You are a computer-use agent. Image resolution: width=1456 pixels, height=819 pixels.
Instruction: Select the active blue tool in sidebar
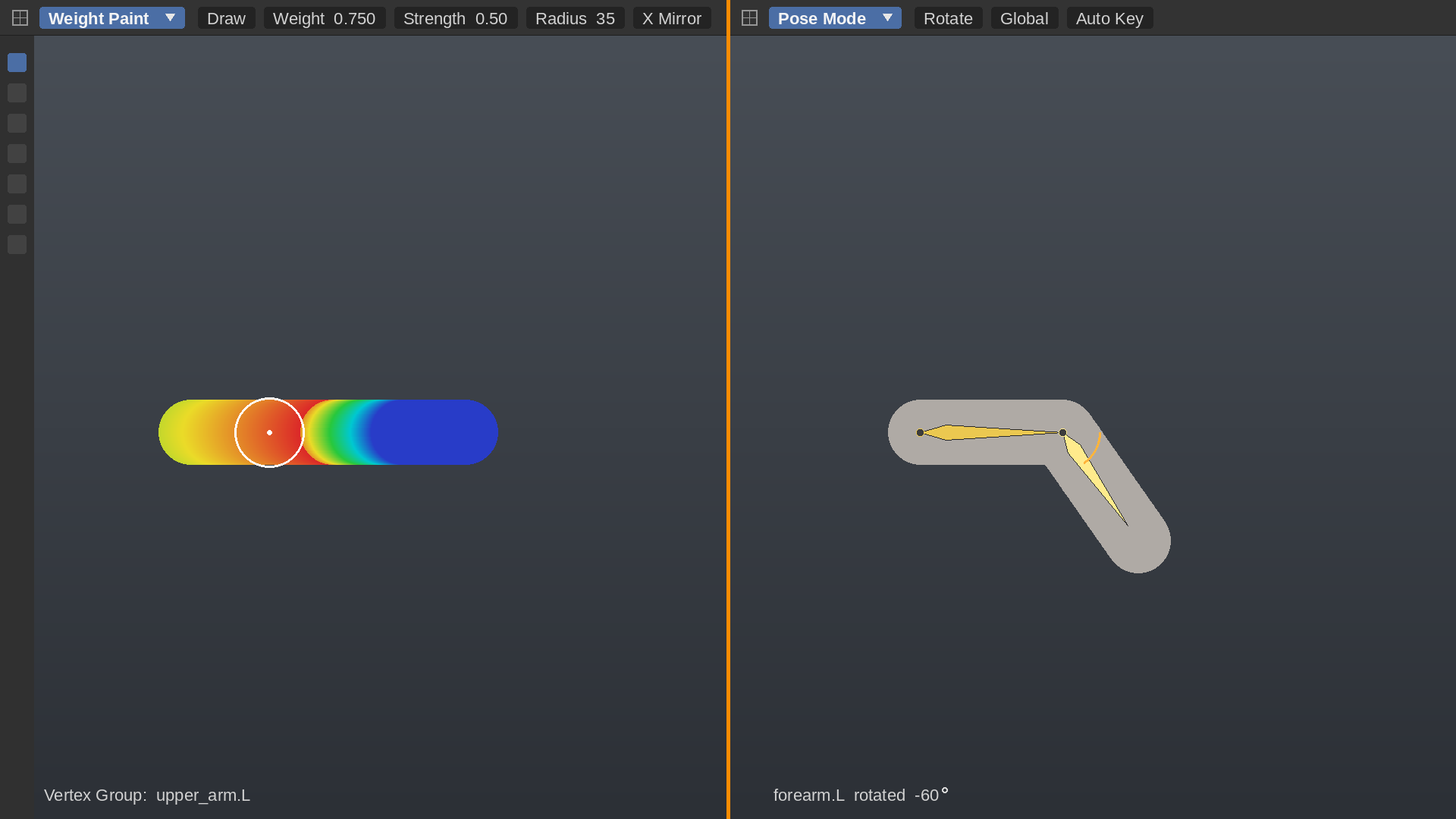[17, 63]
